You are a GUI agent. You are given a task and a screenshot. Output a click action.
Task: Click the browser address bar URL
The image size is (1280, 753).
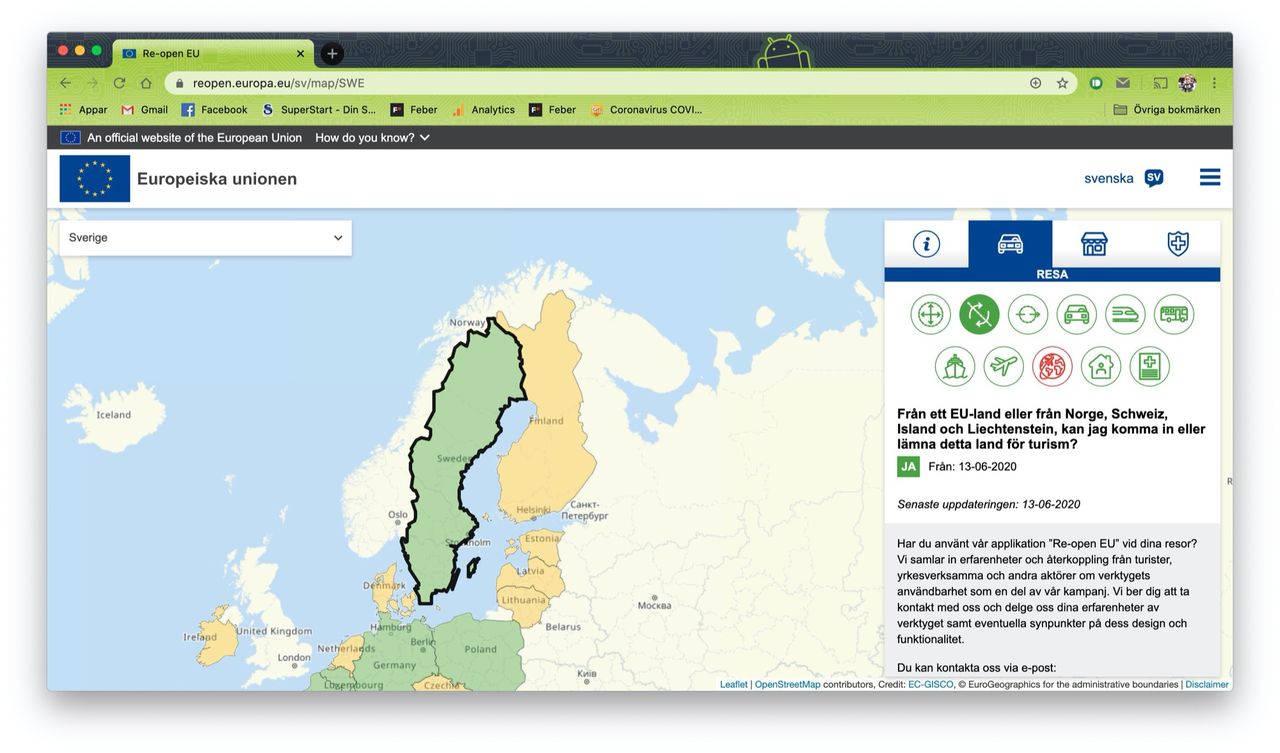point(279,83)
